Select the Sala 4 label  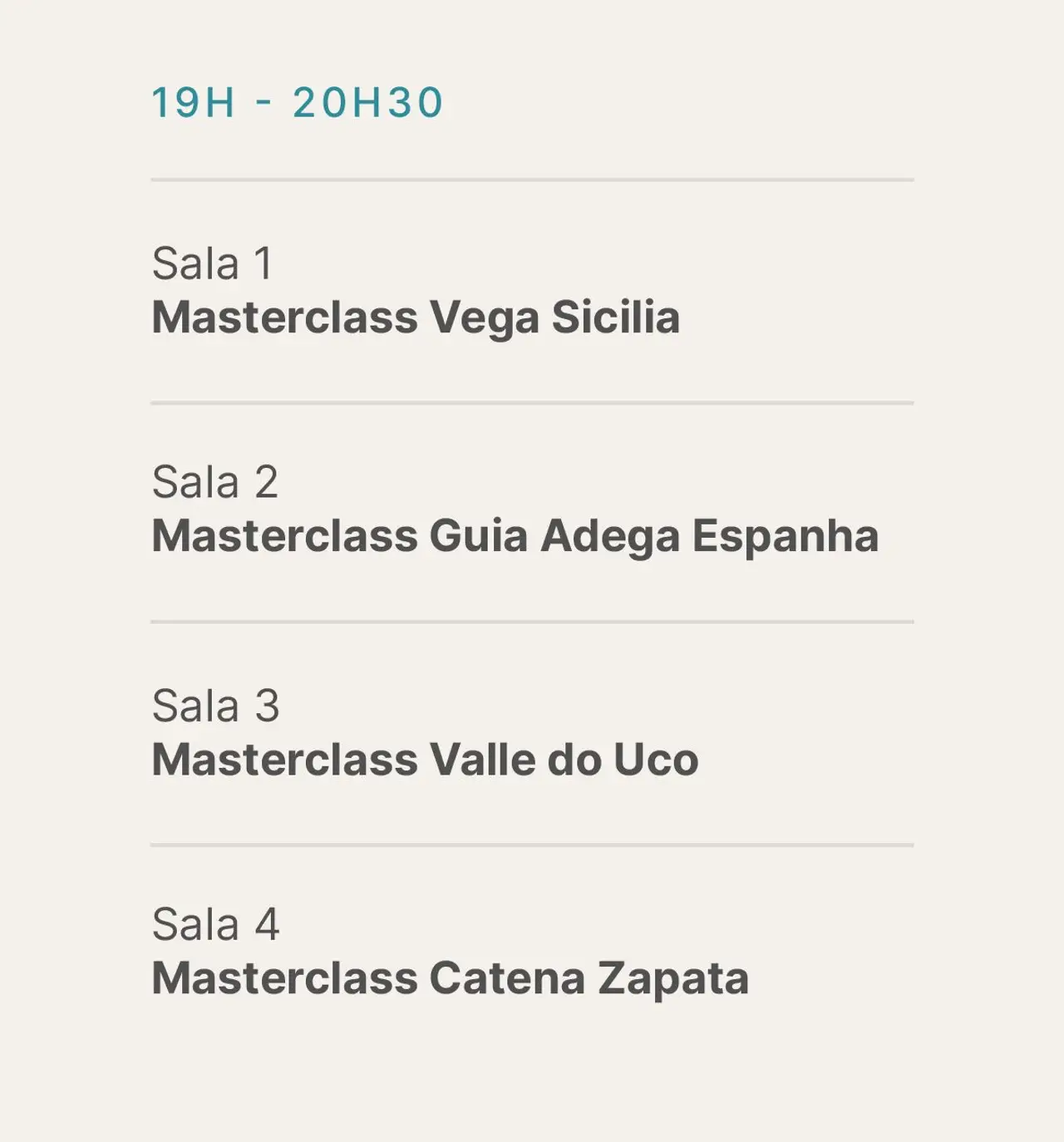coord(215,924)
